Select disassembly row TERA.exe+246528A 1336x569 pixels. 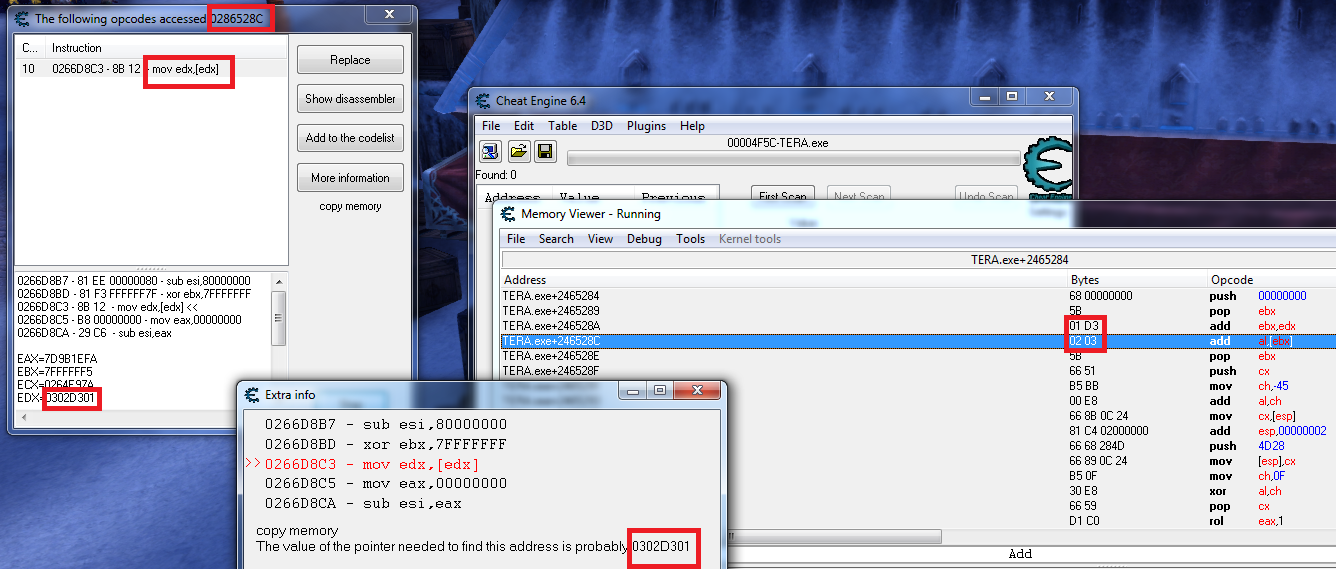[x=918, y=326]
